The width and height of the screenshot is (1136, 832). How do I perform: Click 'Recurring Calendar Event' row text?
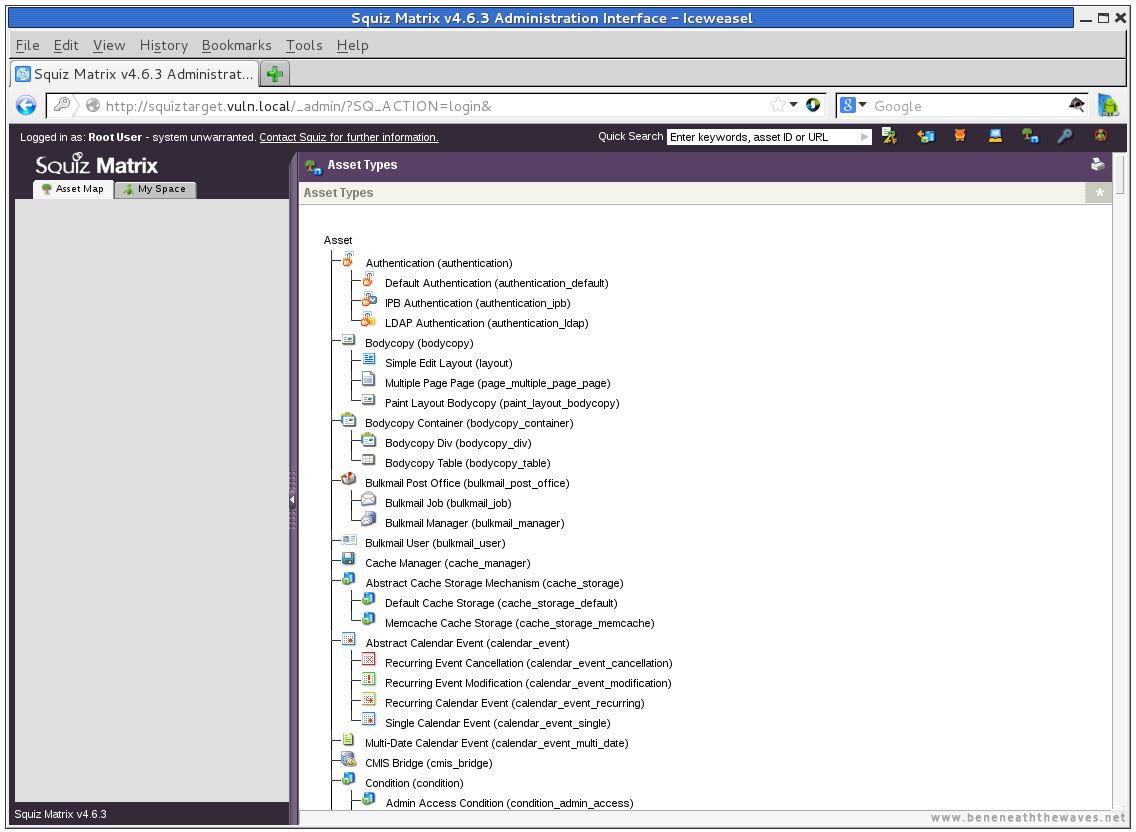point(514,703)
